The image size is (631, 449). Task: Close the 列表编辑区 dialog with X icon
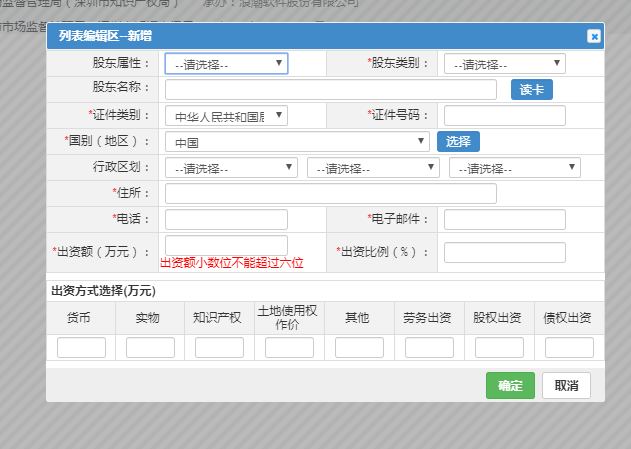(x=593, y=36)
